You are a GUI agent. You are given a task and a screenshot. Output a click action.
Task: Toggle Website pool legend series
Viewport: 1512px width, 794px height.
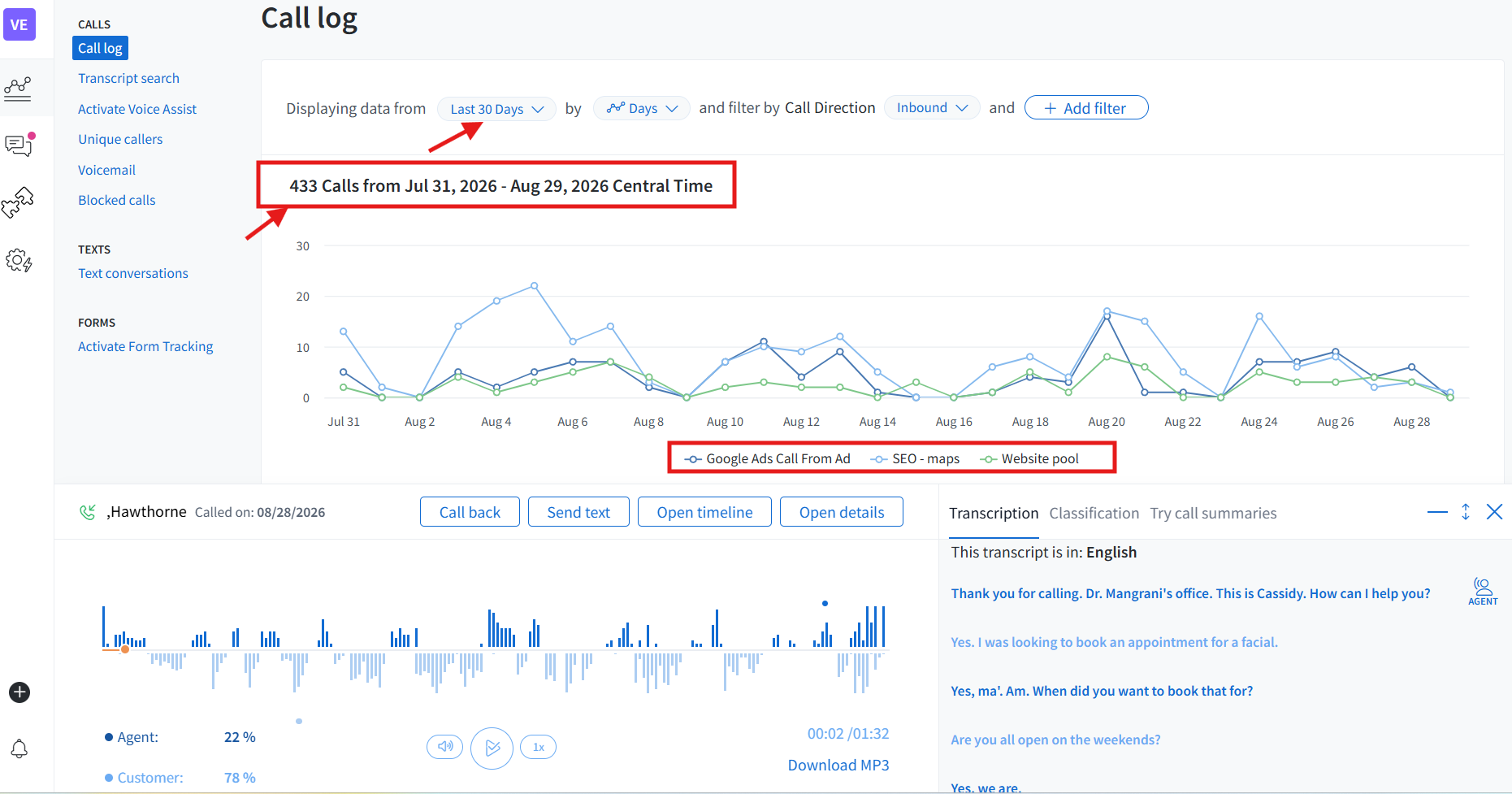click(x=1029, y=458)
